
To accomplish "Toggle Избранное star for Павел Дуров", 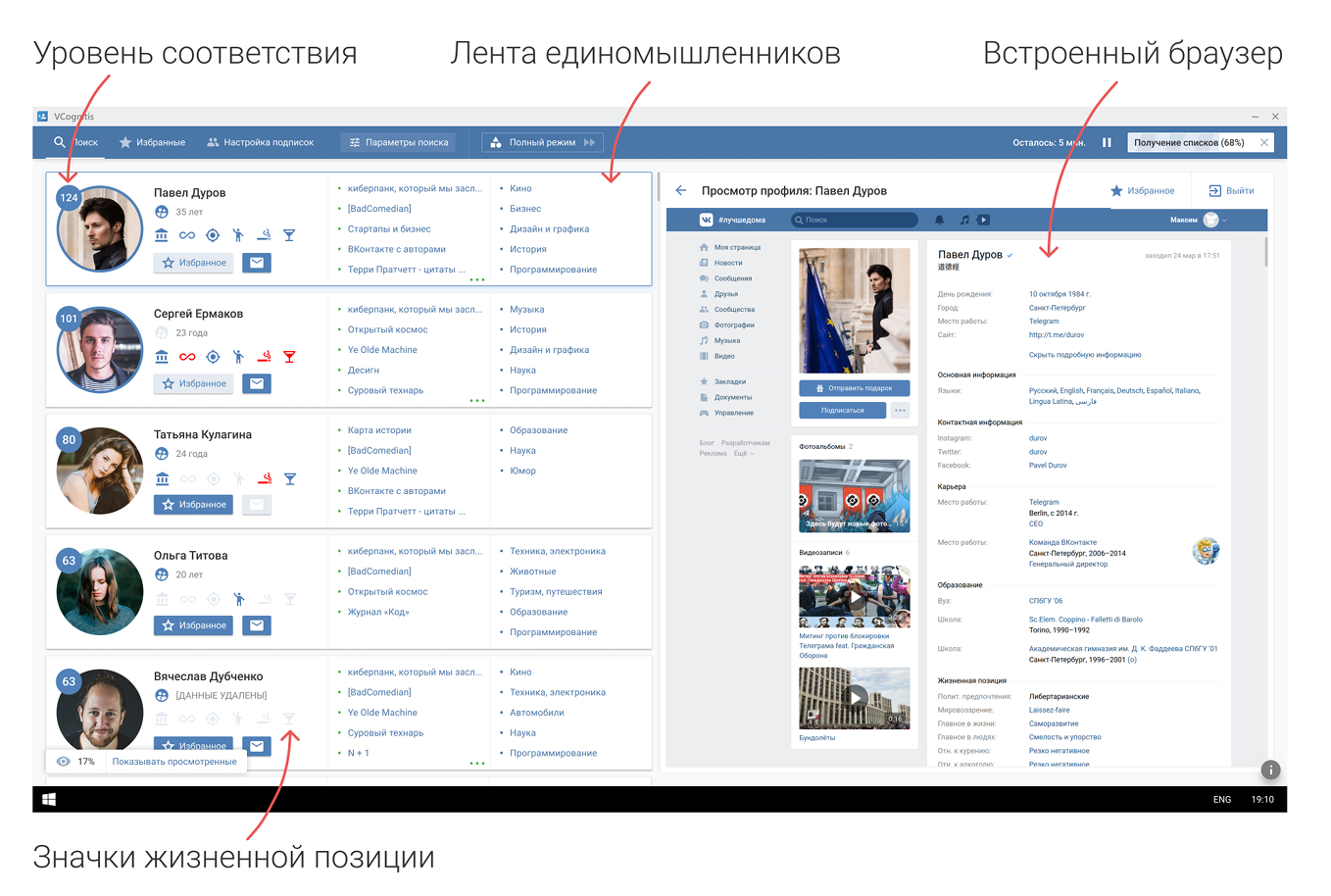I will [193, 262].
